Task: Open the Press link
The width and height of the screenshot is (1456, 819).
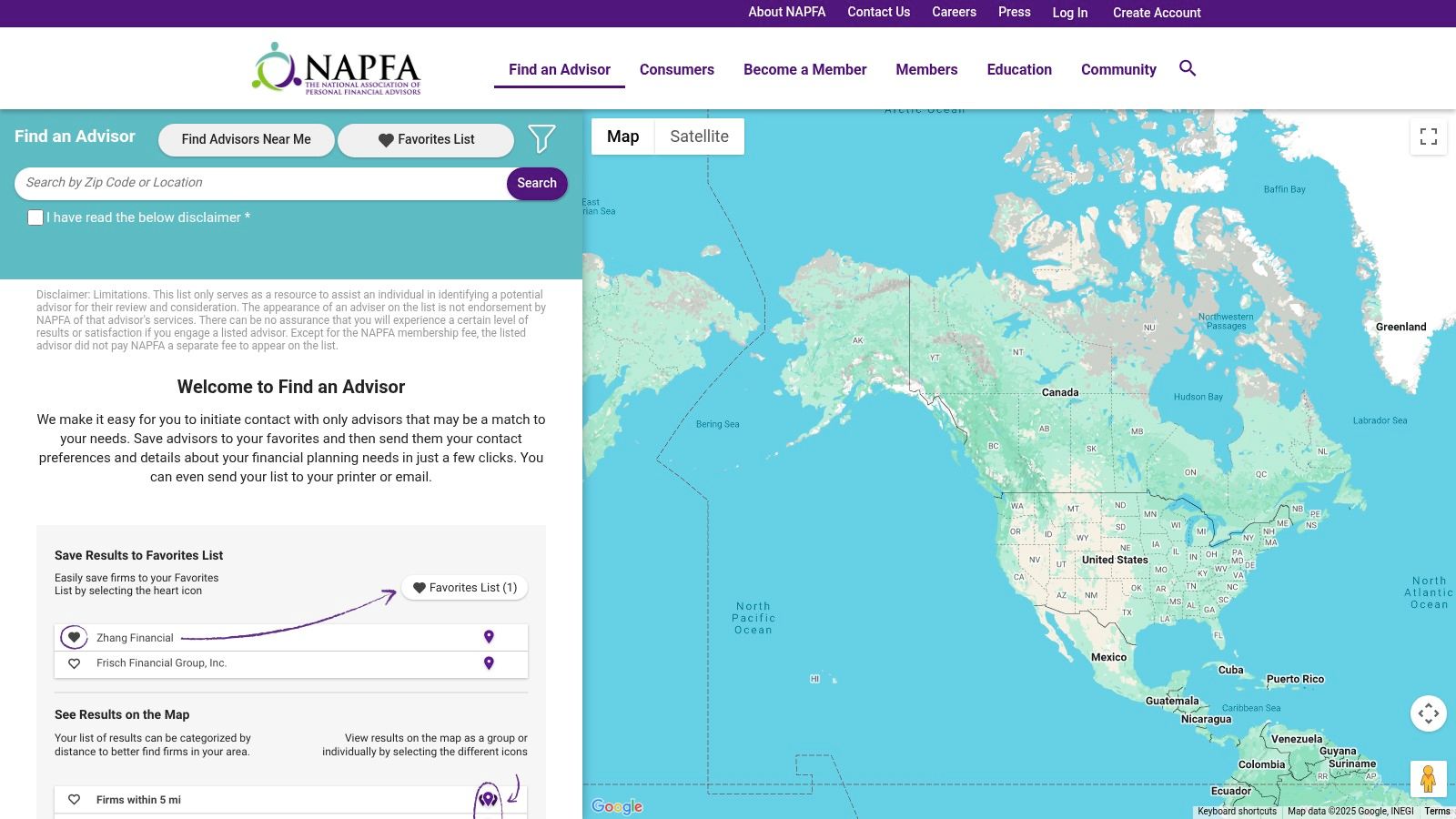Action: click(x=1015, y=12)
